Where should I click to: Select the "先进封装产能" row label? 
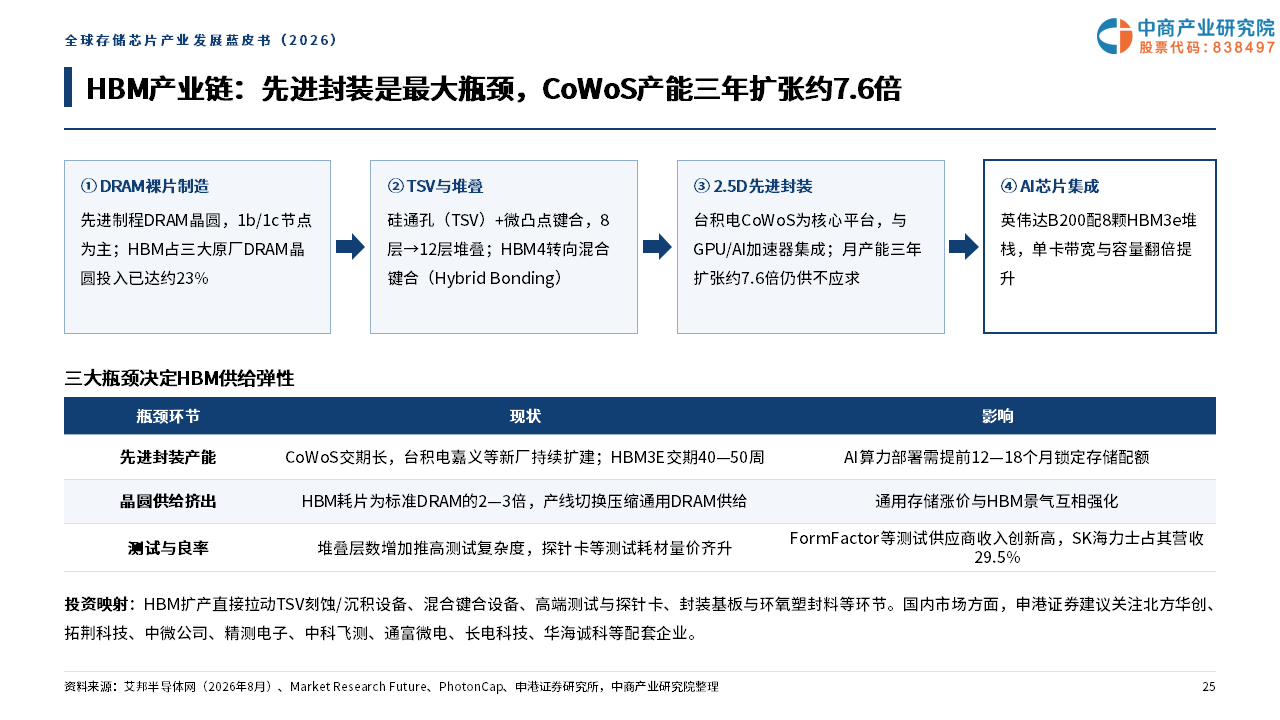click(168, 457)
